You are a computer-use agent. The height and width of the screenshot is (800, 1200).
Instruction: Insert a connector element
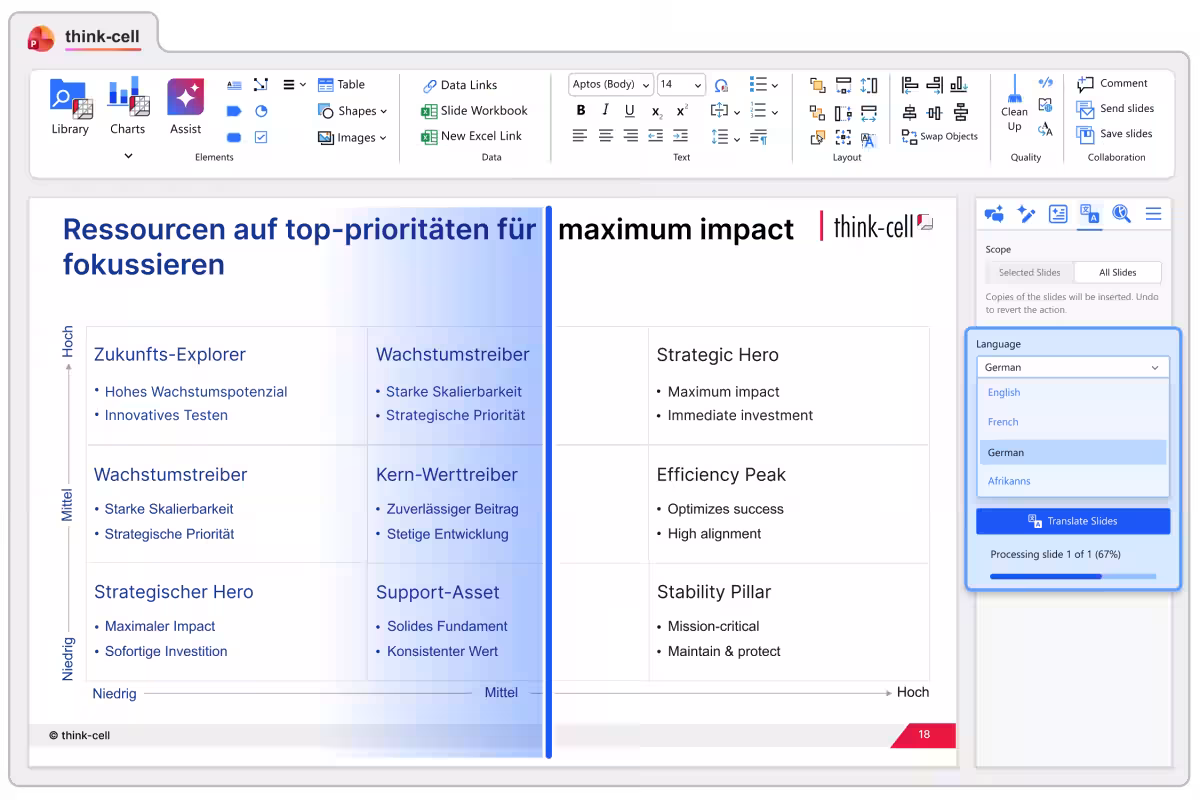pyautogui.click(x=261, y=85)
